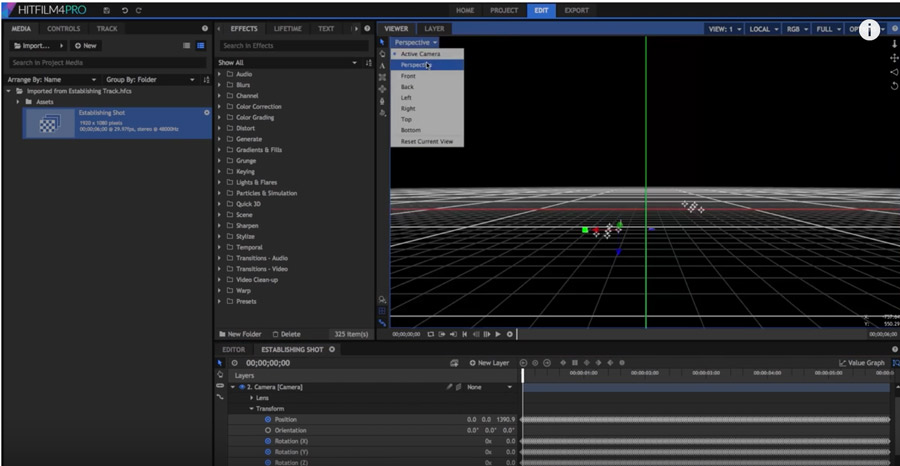Expand the Lens property group

tap(252, 397)
